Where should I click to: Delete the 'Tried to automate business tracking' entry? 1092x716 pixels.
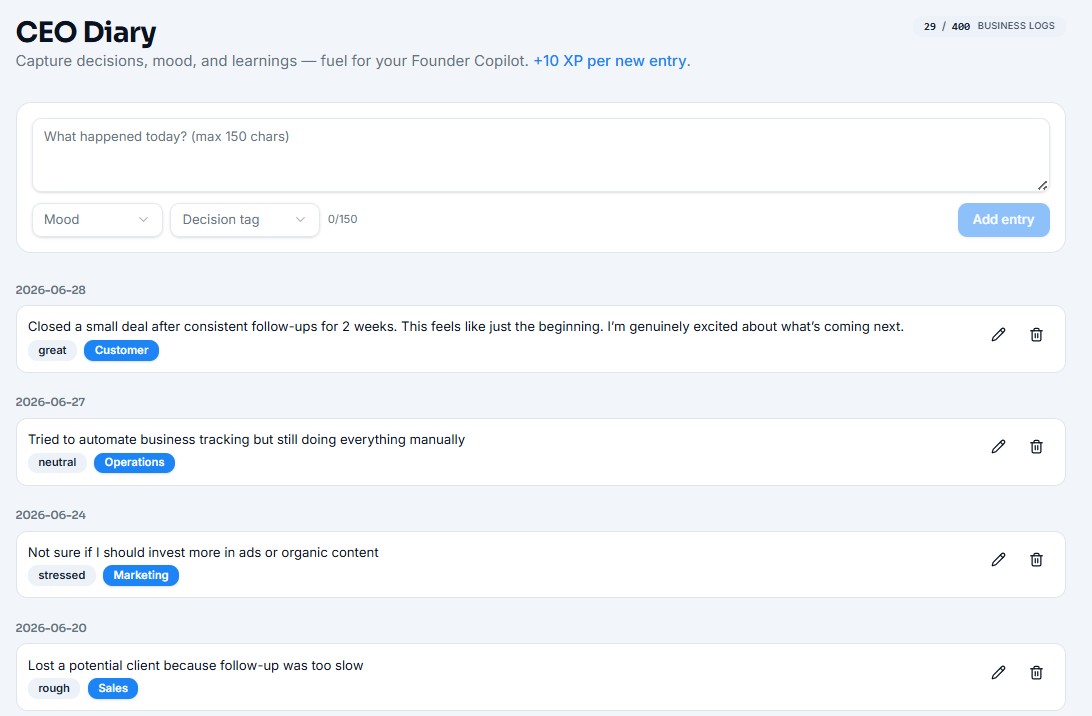(1036, 446)
